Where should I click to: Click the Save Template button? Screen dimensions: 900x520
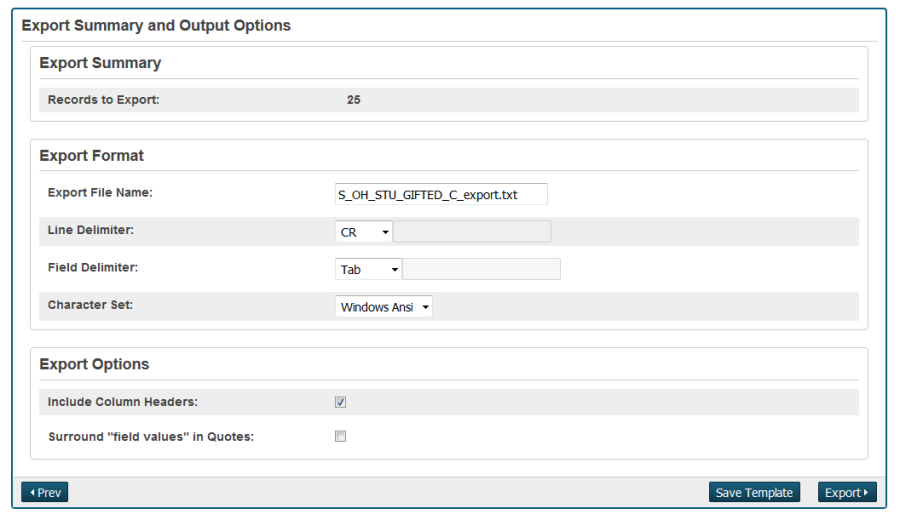754,492
